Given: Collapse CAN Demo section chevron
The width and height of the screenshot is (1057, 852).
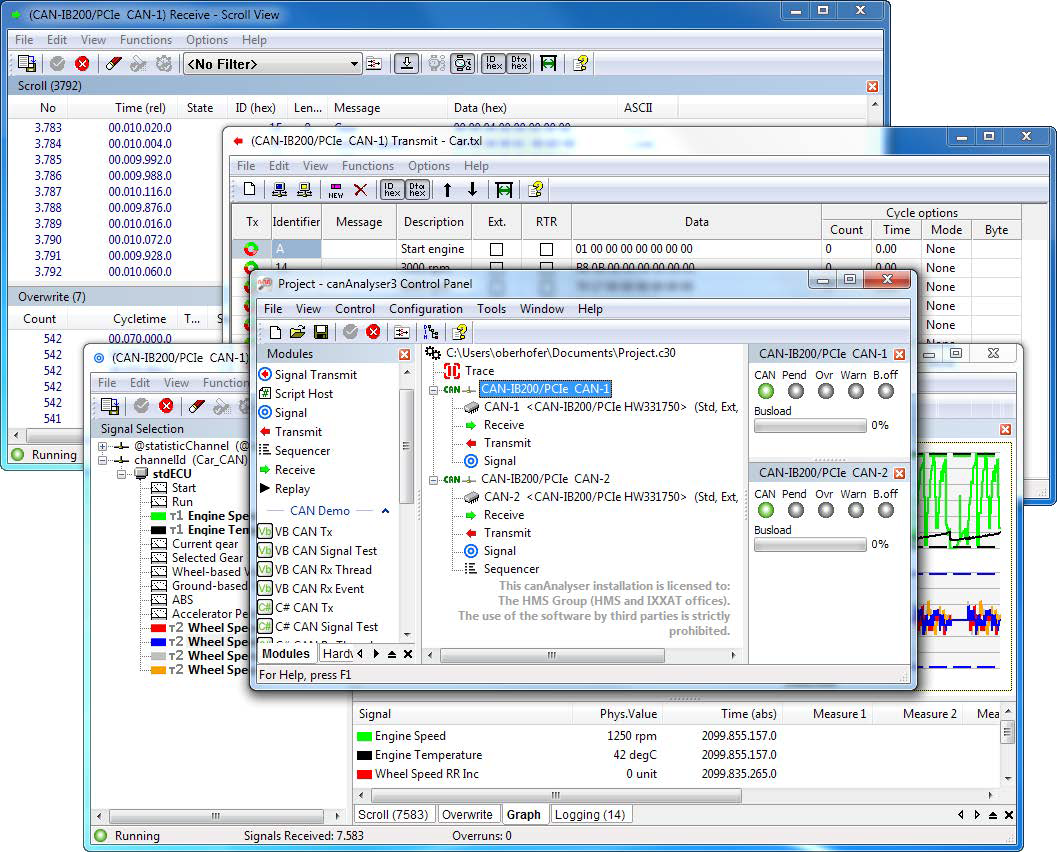Looking at the screenshot, I should (385, 511).
